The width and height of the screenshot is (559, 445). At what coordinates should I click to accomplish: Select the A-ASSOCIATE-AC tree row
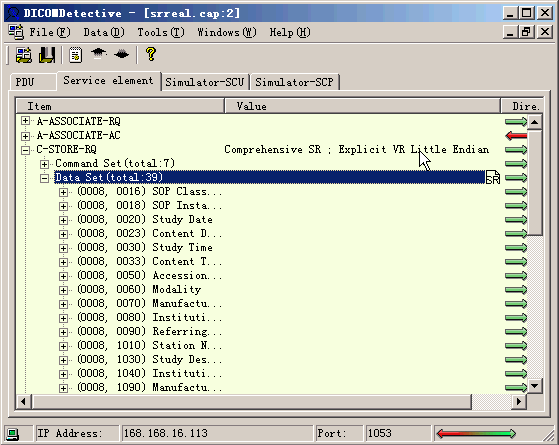point(78,135)
